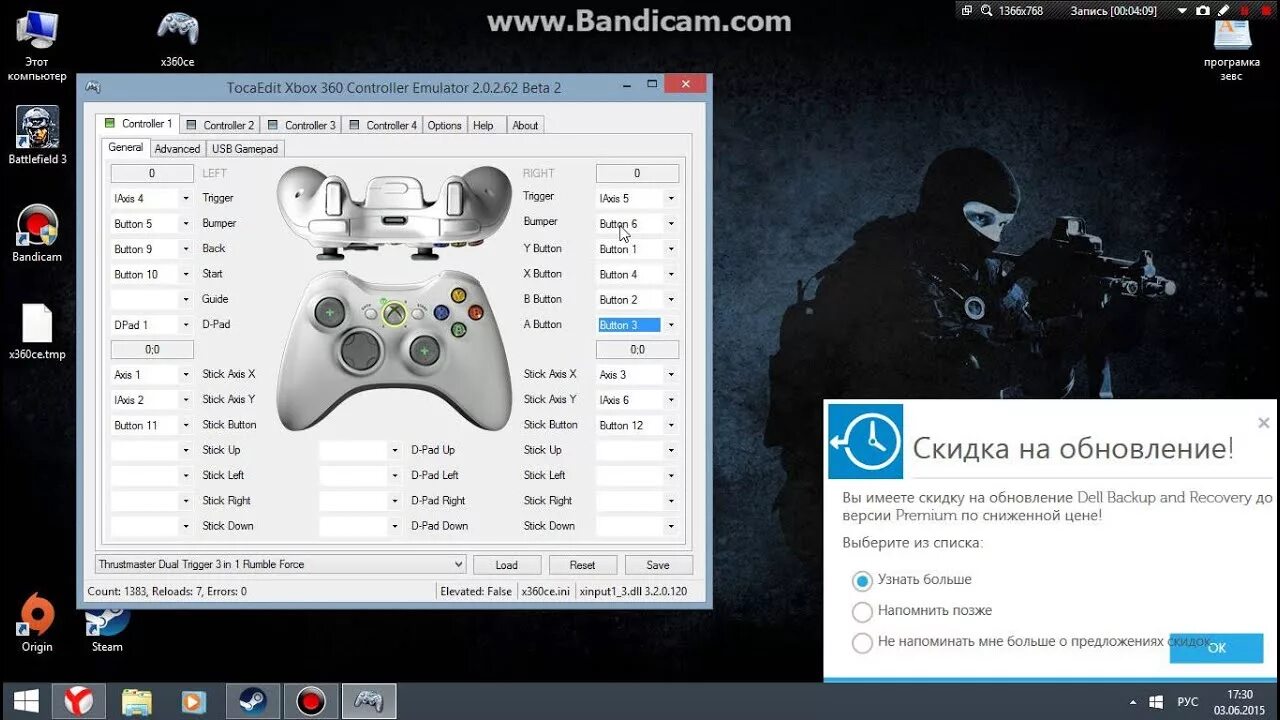Select the x360ce.tmp file icon

point(37,331)
